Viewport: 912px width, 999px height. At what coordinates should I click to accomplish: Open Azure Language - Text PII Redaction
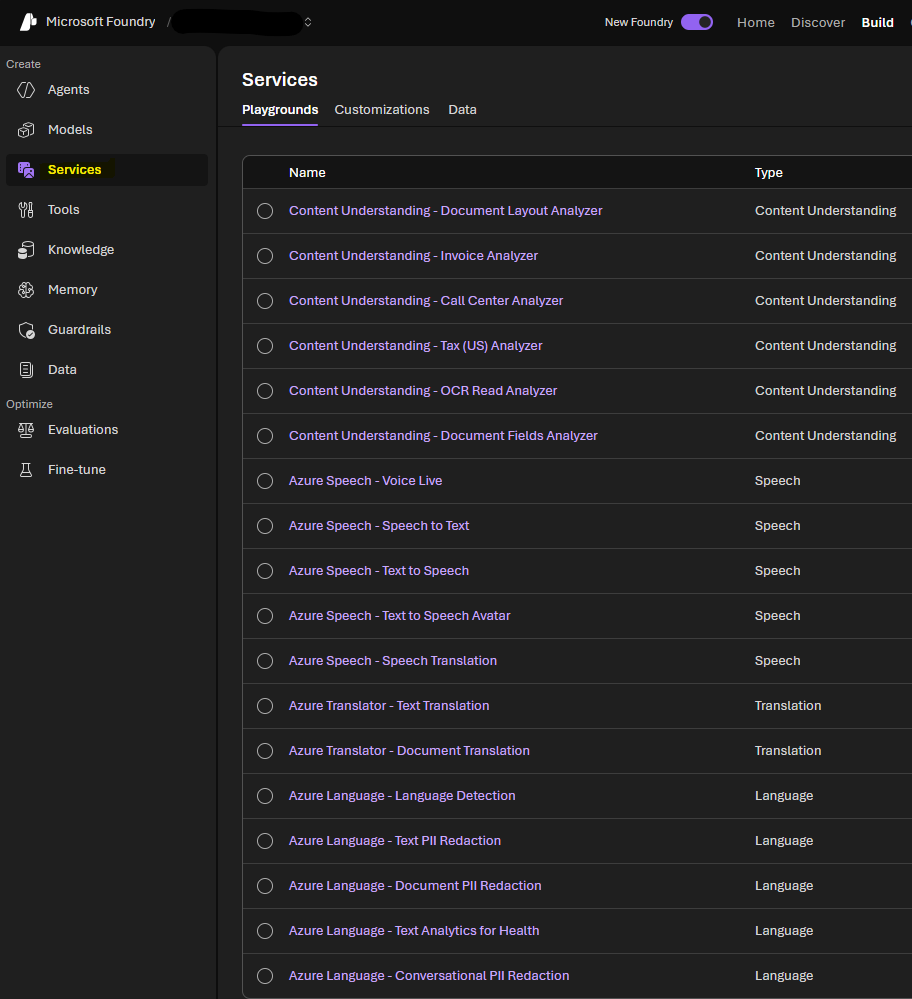coord(394,840)
